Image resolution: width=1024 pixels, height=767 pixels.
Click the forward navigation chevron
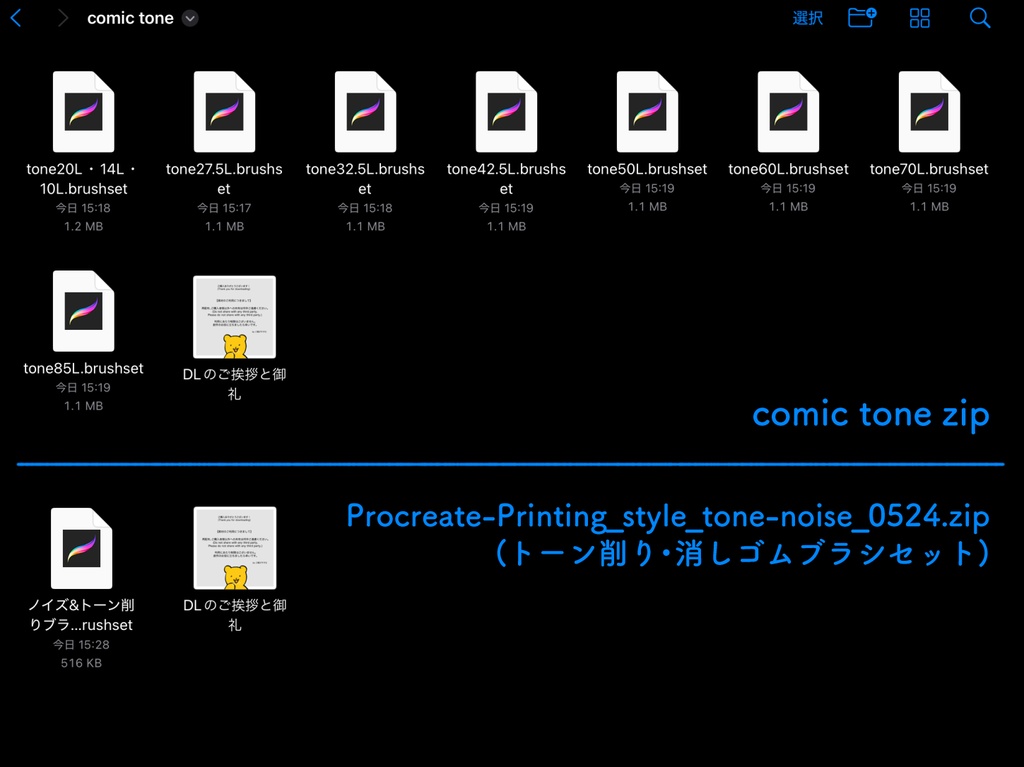pyautogui.click(x=62, y=17)
